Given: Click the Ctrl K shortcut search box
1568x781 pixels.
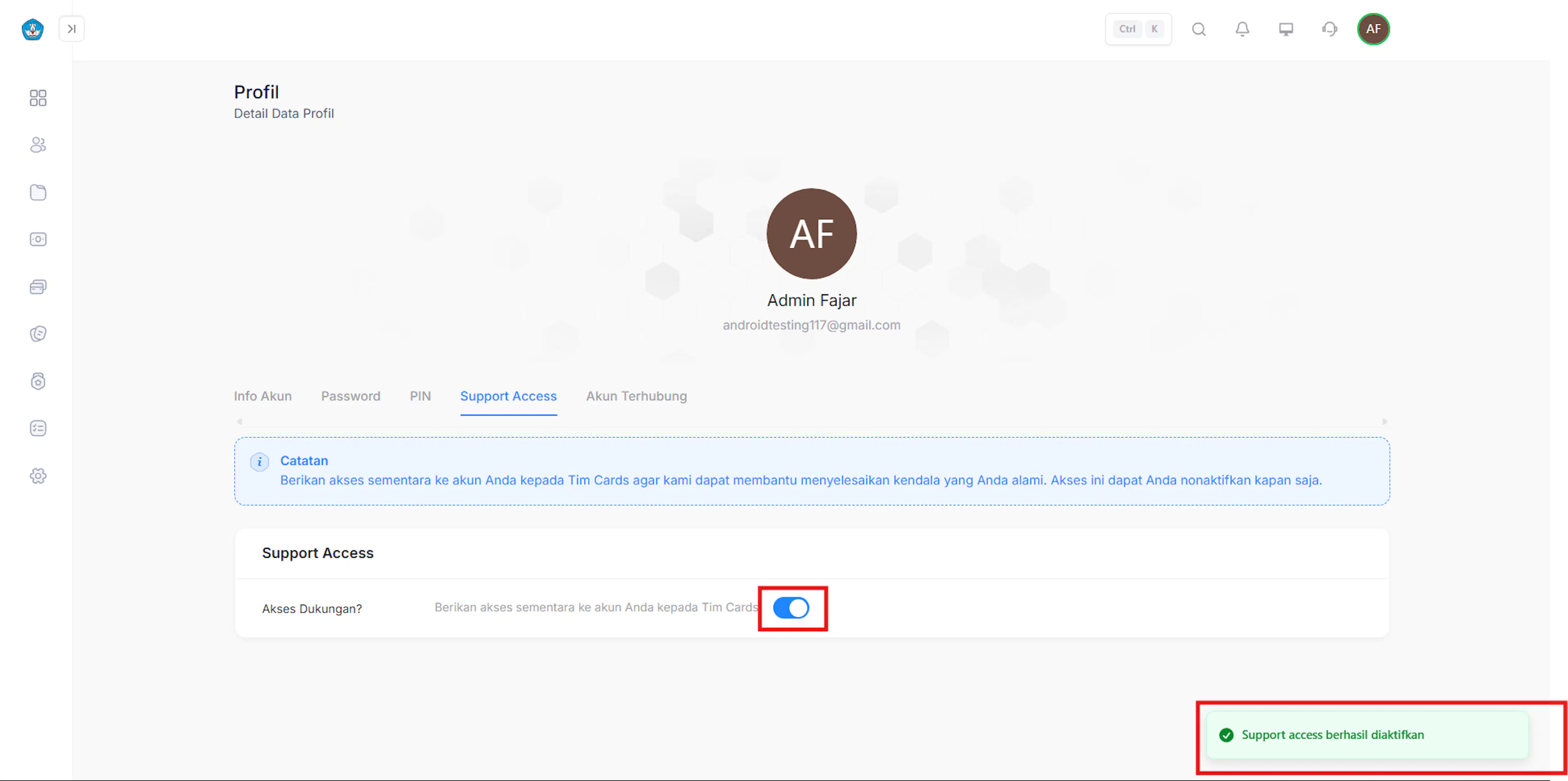Looking at the screenshot, I should tap(1138, 29).
